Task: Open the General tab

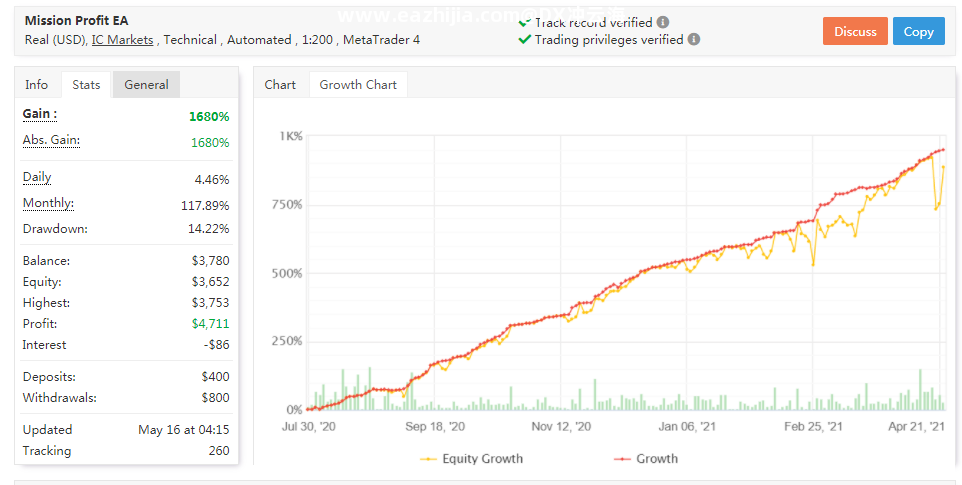Action: 146,85
